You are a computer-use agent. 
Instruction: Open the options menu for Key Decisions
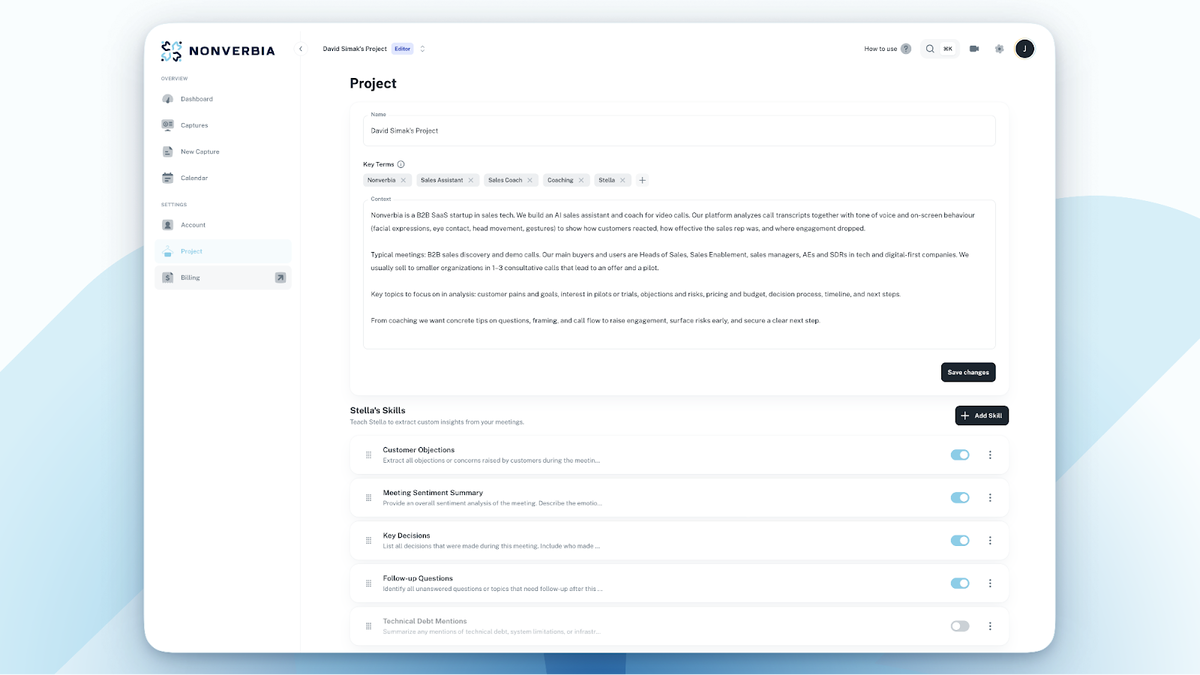990,540
